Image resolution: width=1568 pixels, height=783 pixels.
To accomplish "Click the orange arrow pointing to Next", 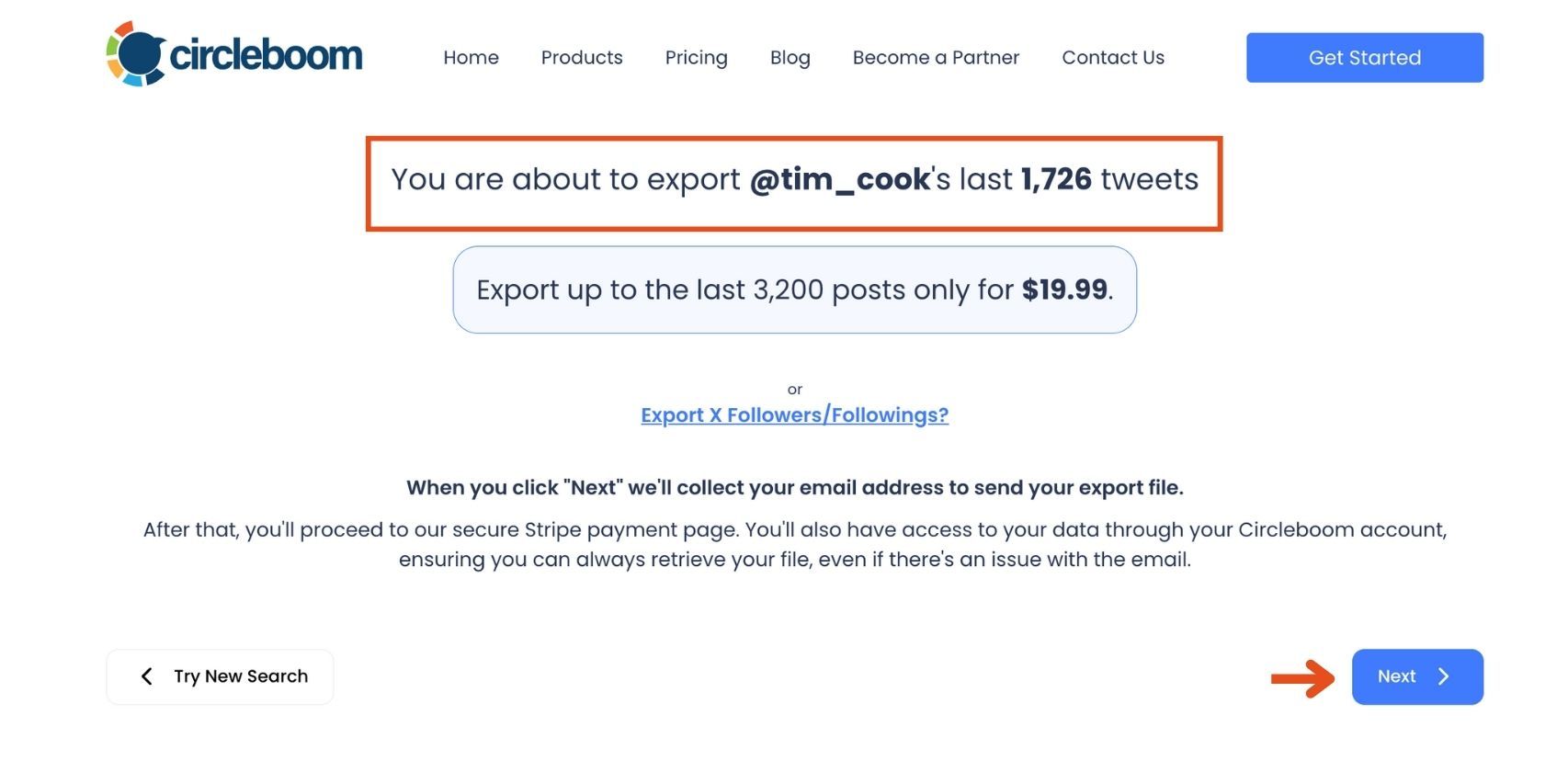I will pos(1301,676).
